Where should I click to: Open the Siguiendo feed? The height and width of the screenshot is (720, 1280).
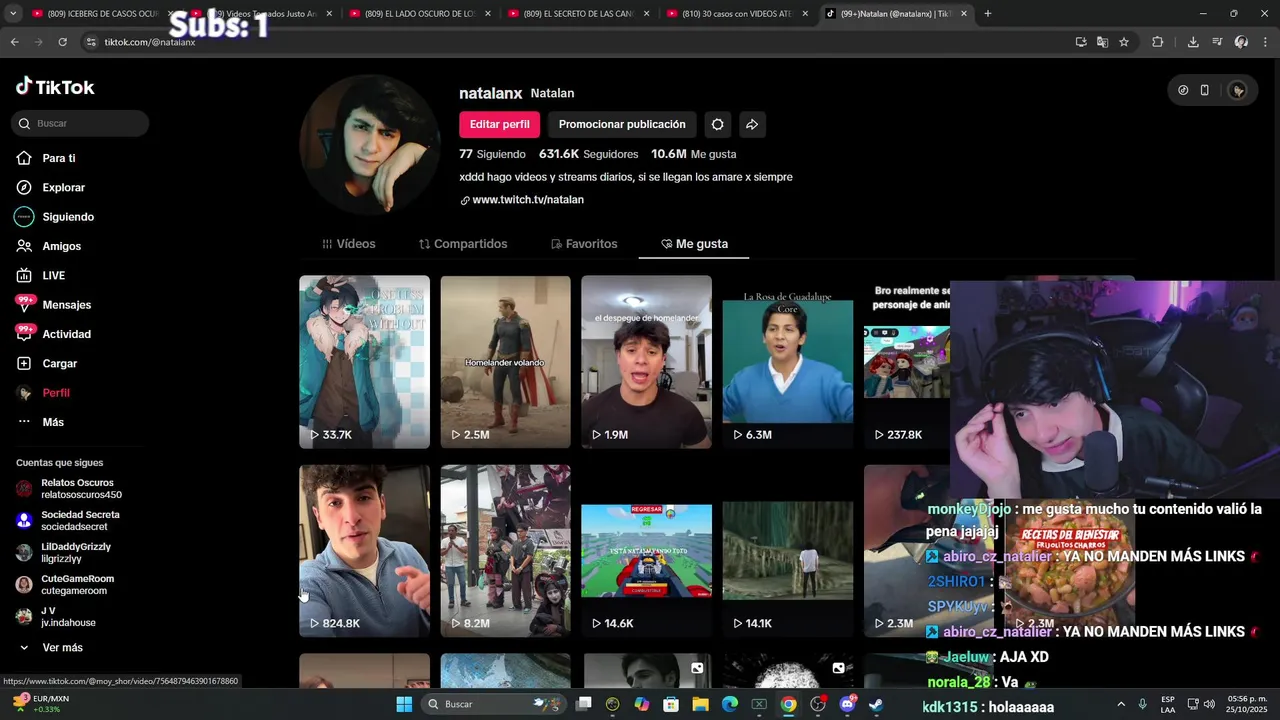point(67,217)
